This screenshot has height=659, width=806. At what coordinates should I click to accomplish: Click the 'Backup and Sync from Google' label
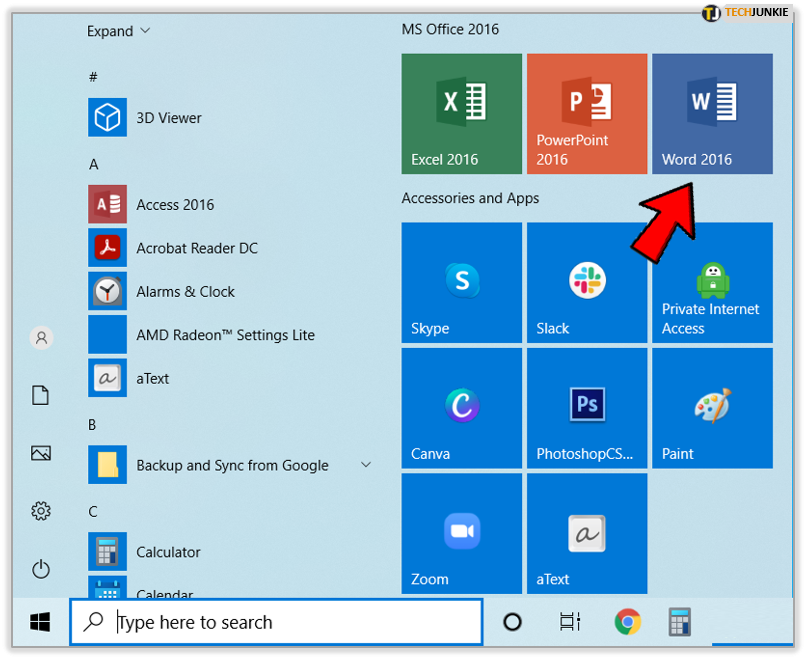232,465
